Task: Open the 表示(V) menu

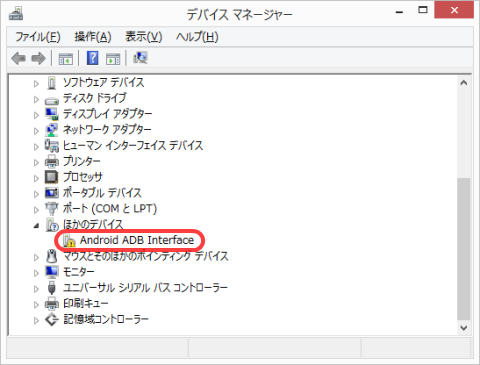Action: (144, 37)
